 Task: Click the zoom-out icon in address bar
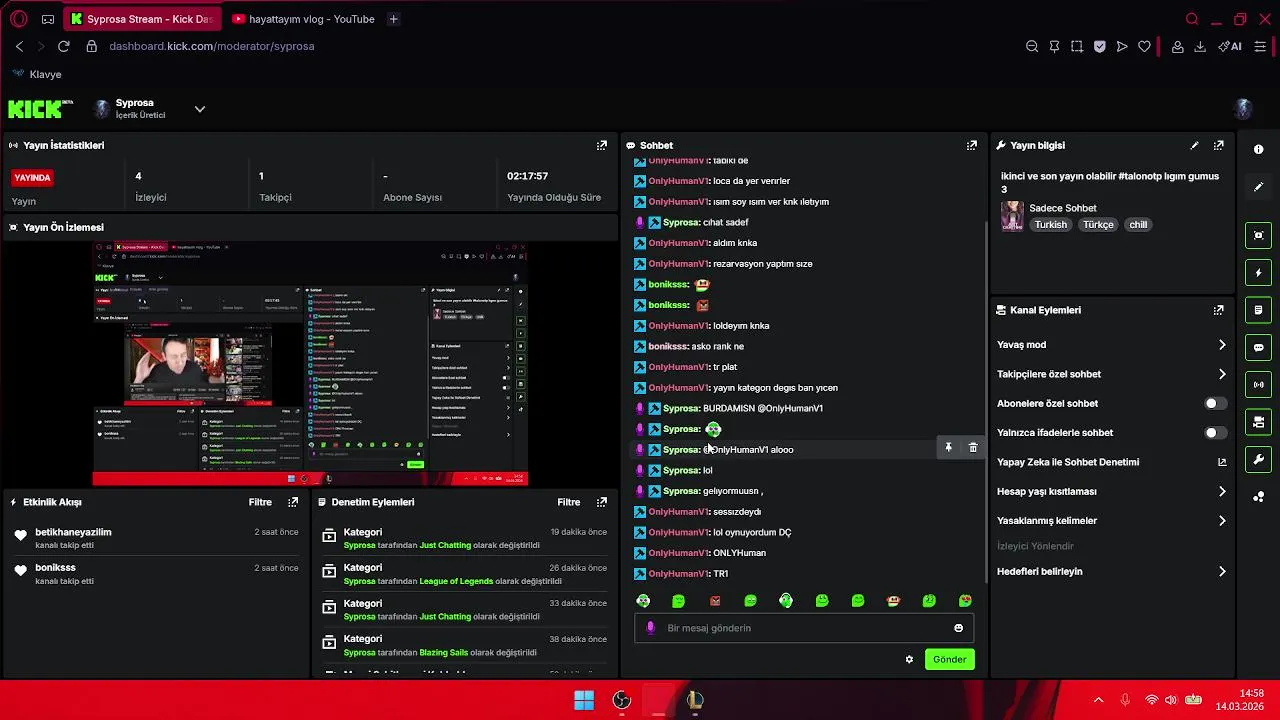1032,46
